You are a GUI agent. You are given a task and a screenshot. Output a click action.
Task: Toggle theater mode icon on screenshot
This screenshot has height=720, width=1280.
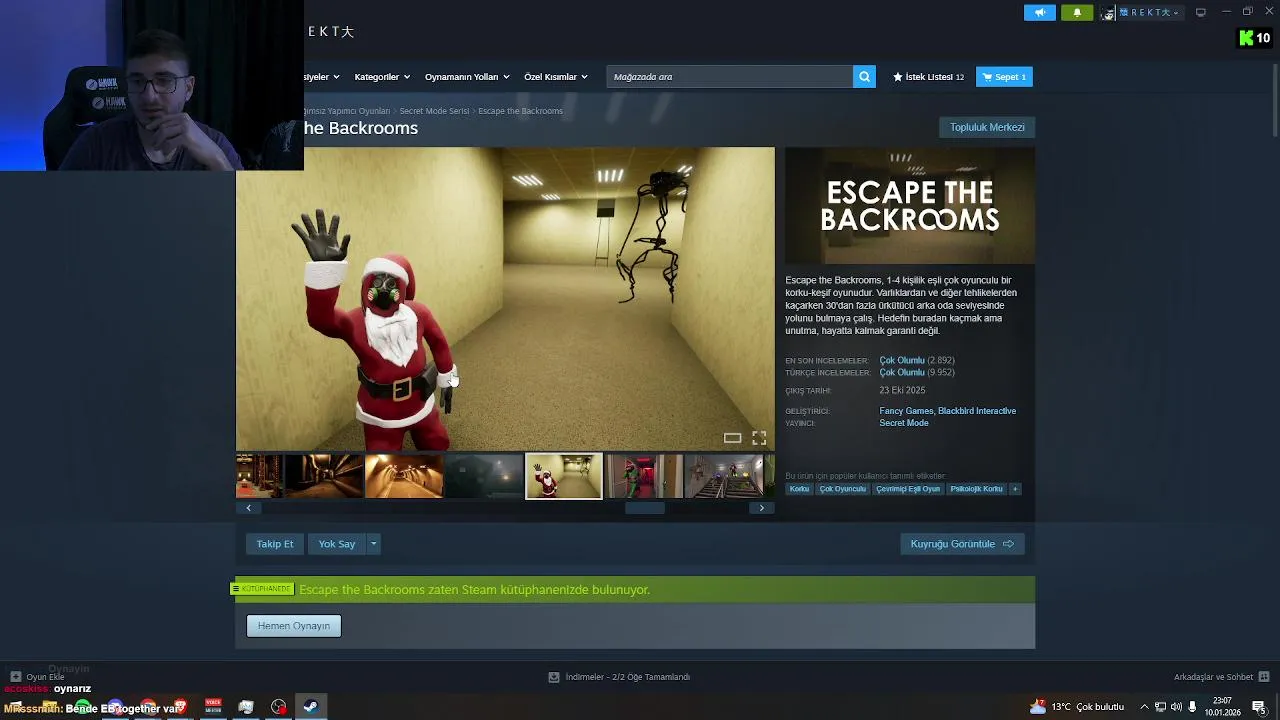pos(733,438)
